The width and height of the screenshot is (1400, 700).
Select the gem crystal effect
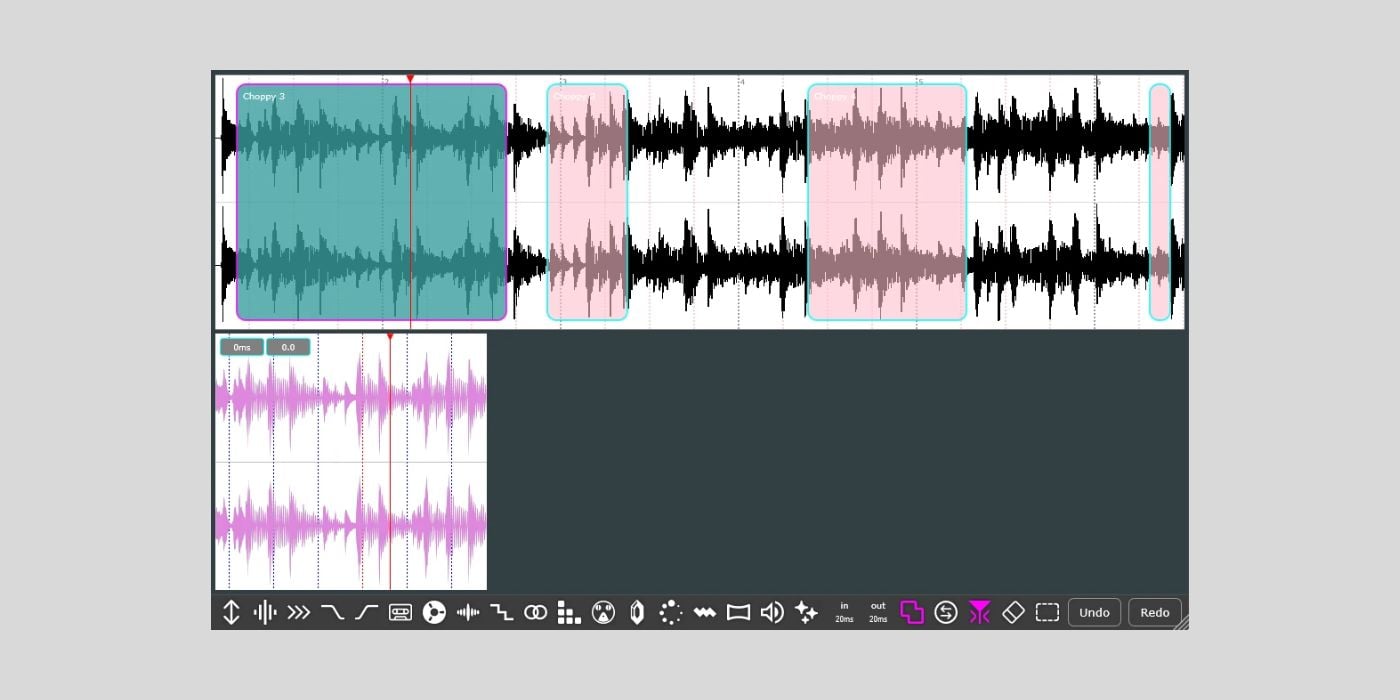click(x=637, y=612)
